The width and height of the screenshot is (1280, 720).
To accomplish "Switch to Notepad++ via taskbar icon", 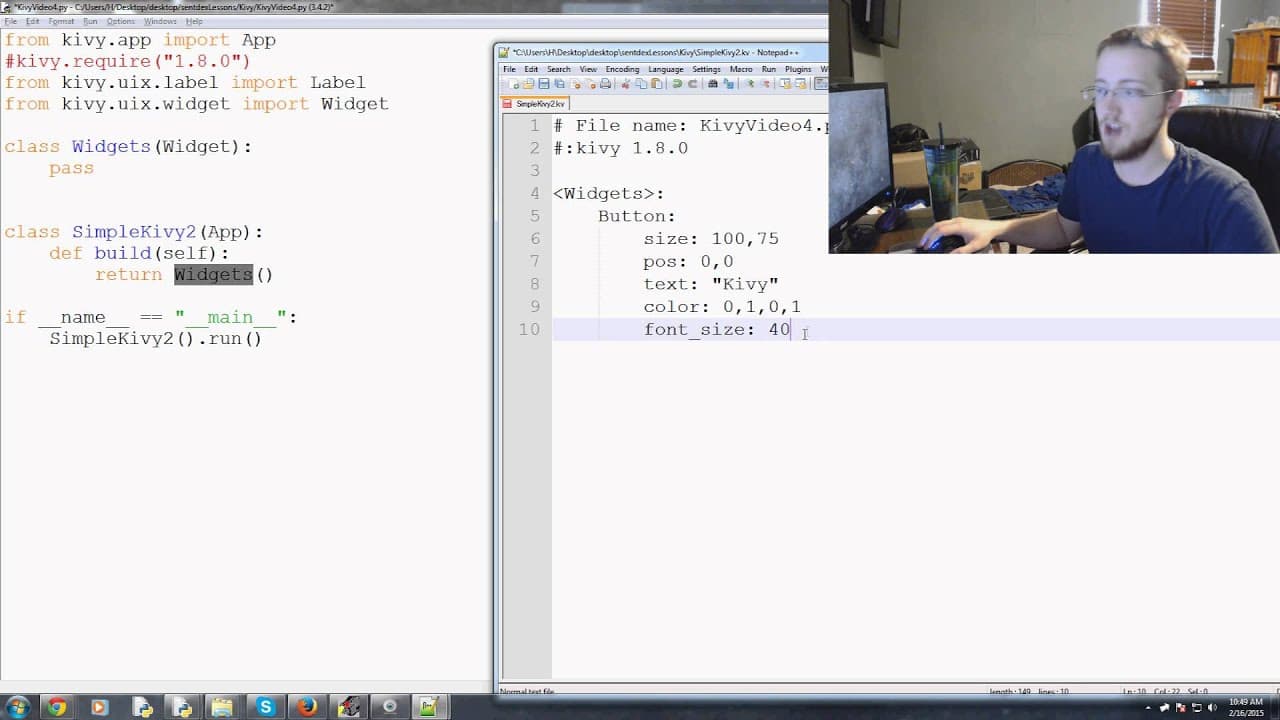I will pos(428,707).
